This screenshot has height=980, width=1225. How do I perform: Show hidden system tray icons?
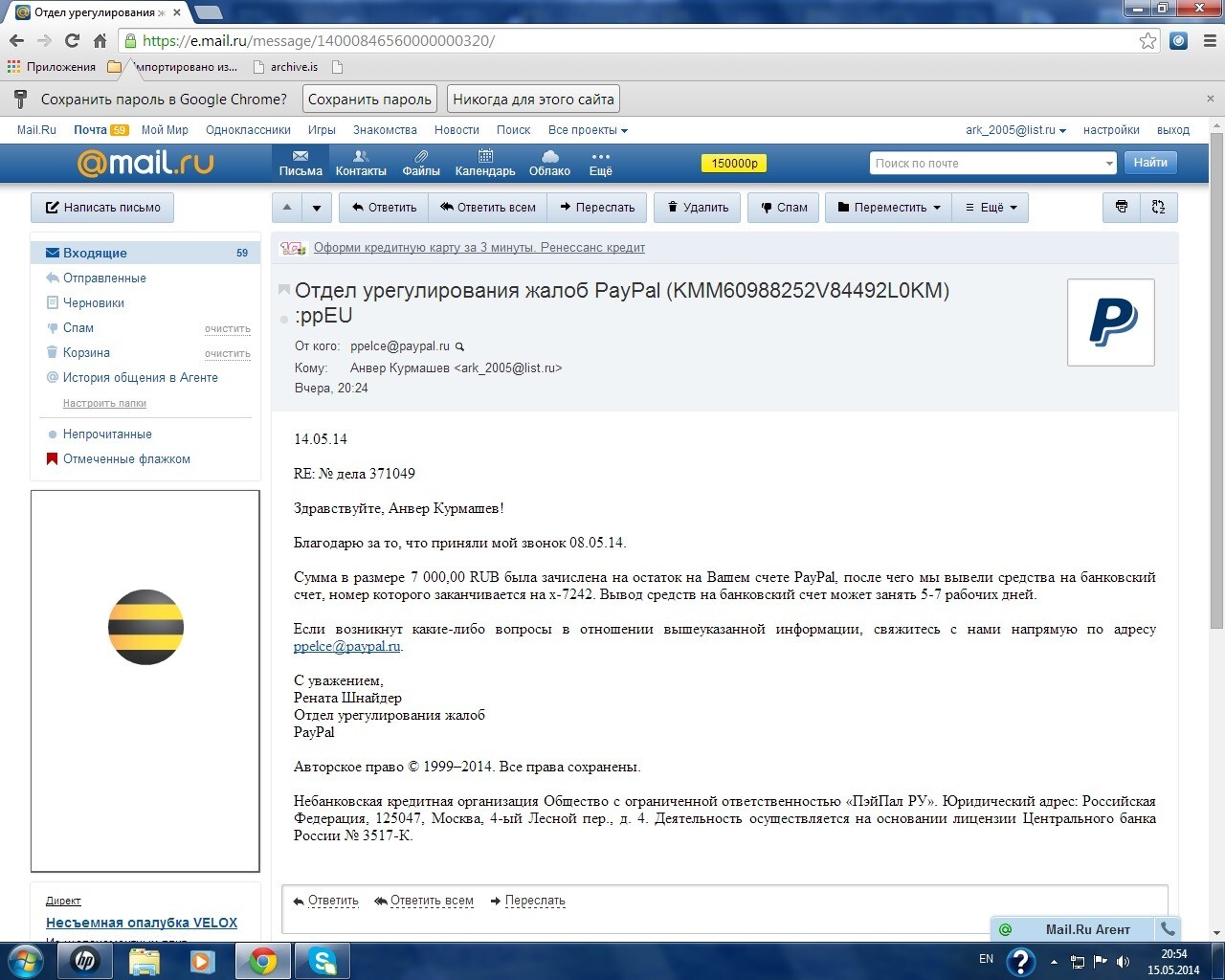coord(1054,961)
